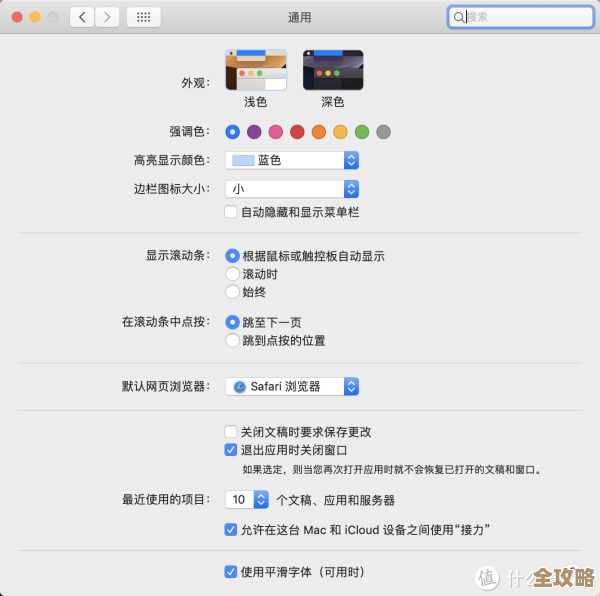Choose the blue accent color

(233, 132)
